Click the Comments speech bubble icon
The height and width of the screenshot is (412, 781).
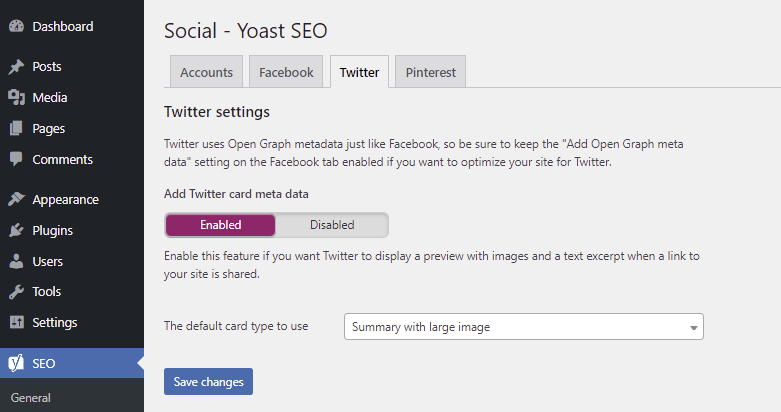pos(16,160)
